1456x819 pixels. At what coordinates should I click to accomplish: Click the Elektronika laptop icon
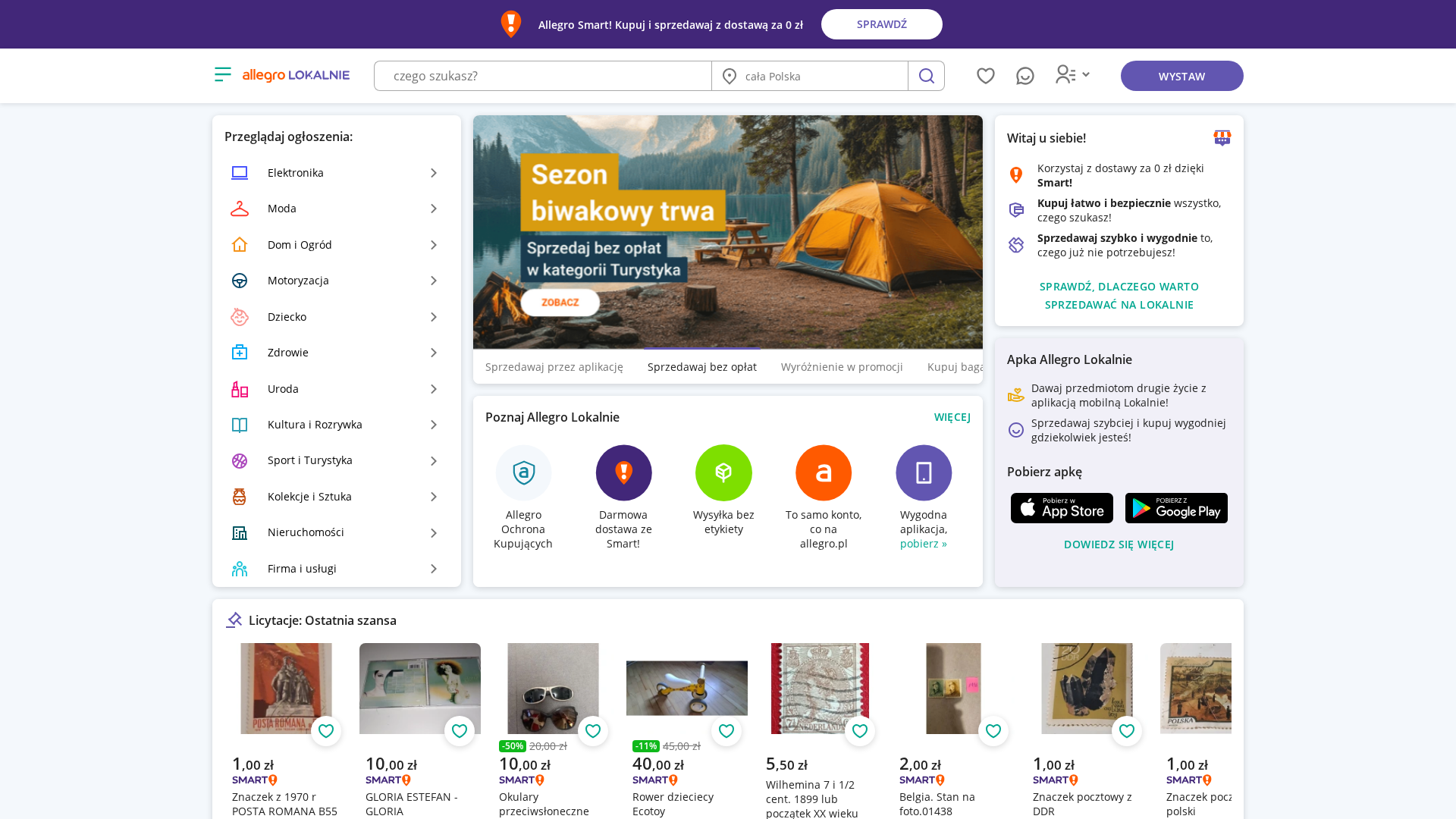(240, 173)
